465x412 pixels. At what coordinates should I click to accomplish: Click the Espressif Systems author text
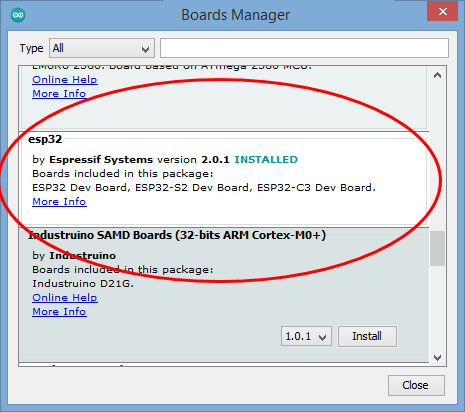(x=101, y=160)
